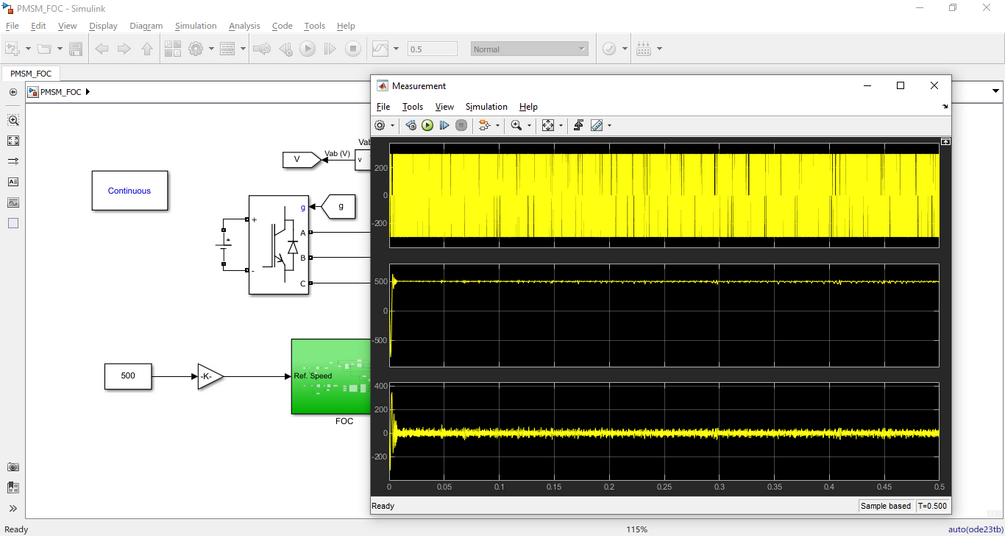This screenshot has width=1005, height=536.
Task: Open the scope Configuration Properties gear
Action: (379, 126)
